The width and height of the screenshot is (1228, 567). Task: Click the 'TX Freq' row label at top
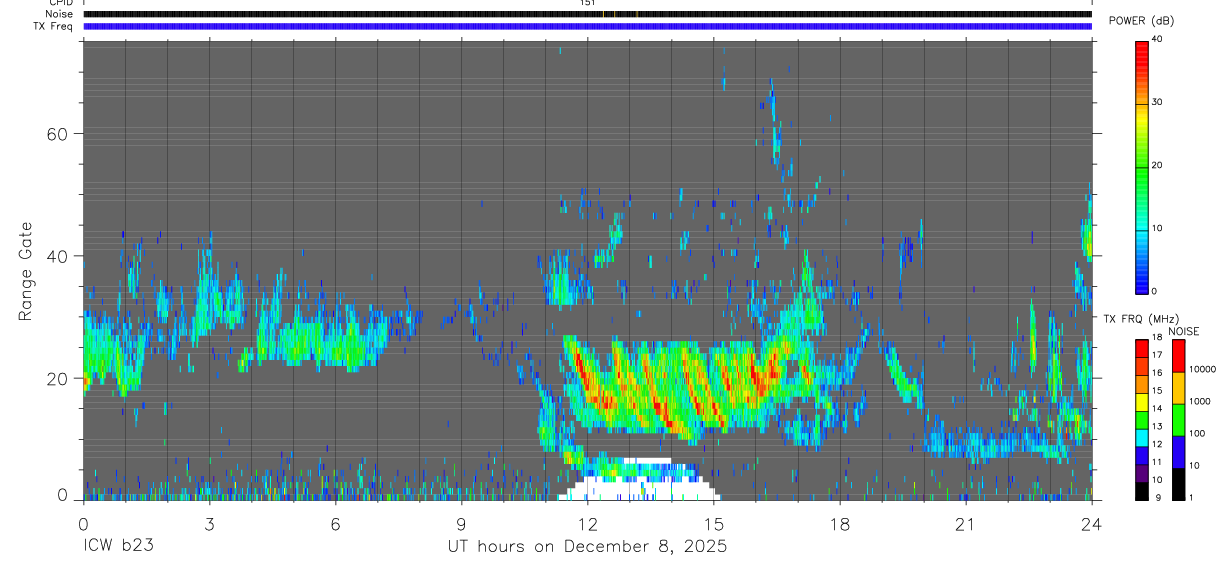53,26
